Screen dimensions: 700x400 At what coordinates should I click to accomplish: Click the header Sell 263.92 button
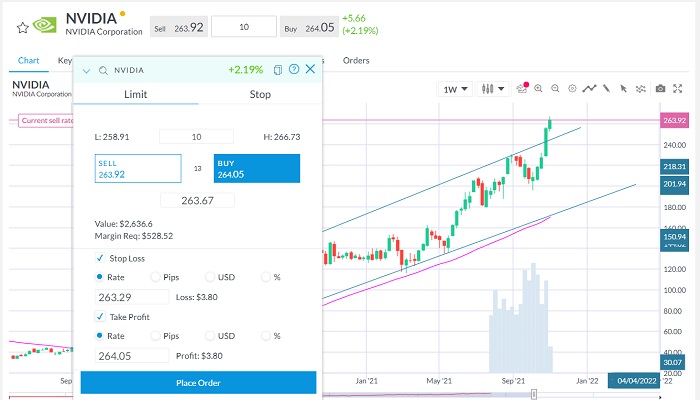pos(179,27)
